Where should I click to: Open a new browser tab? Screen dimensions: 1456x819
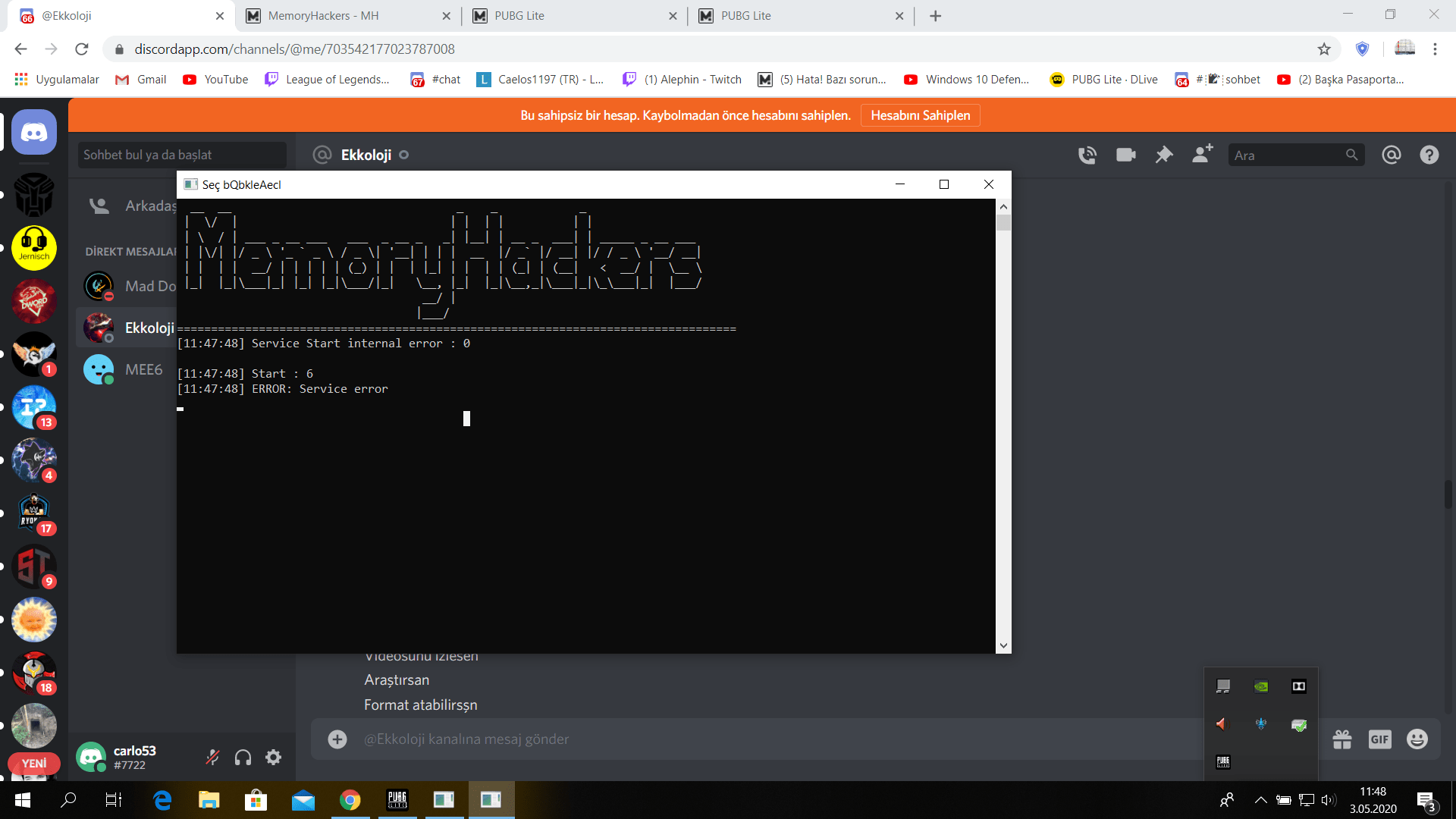click(936, 16)
